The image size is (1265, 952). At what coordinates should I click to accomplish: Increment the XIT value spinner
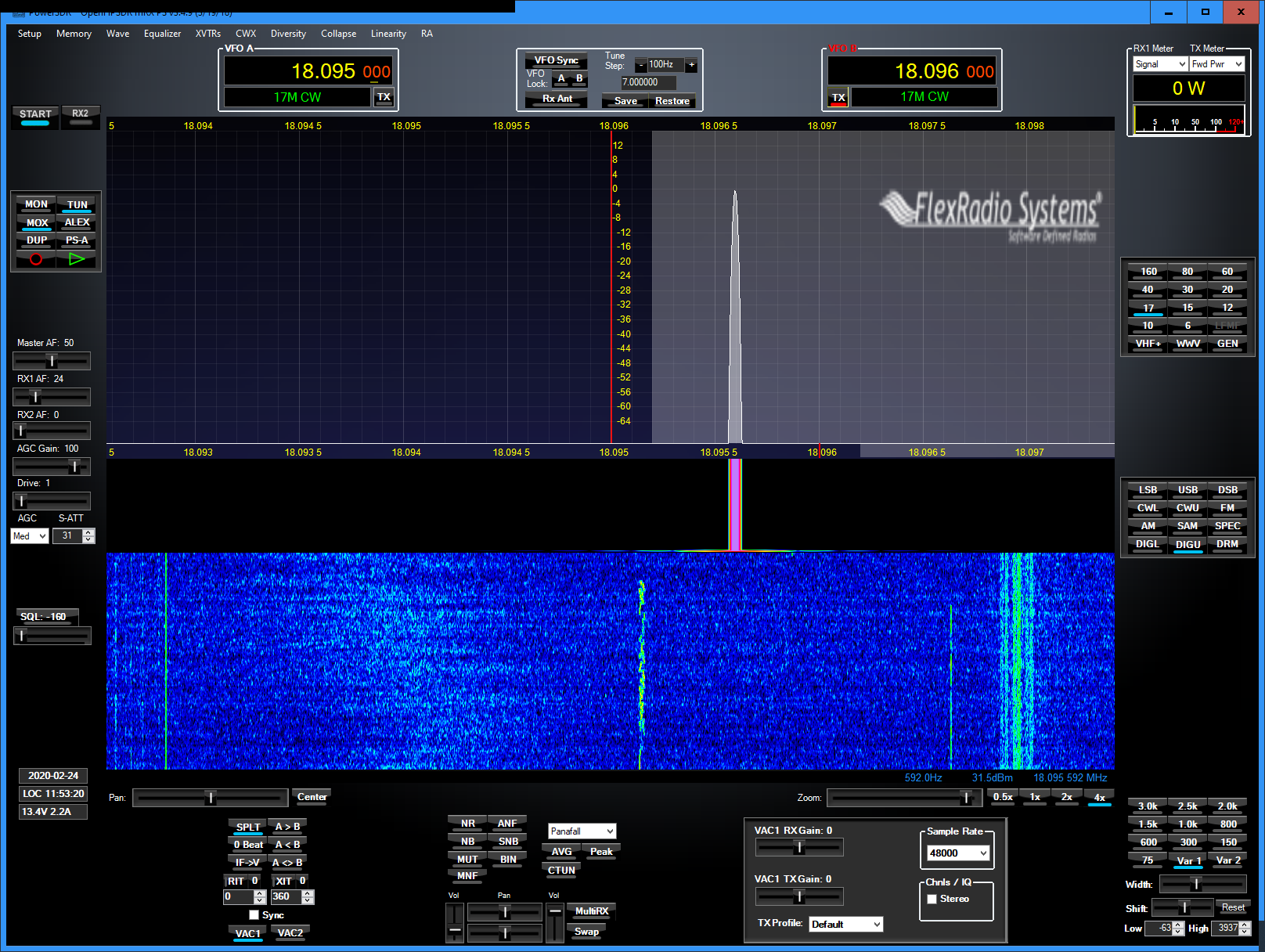tap(308, 893)
